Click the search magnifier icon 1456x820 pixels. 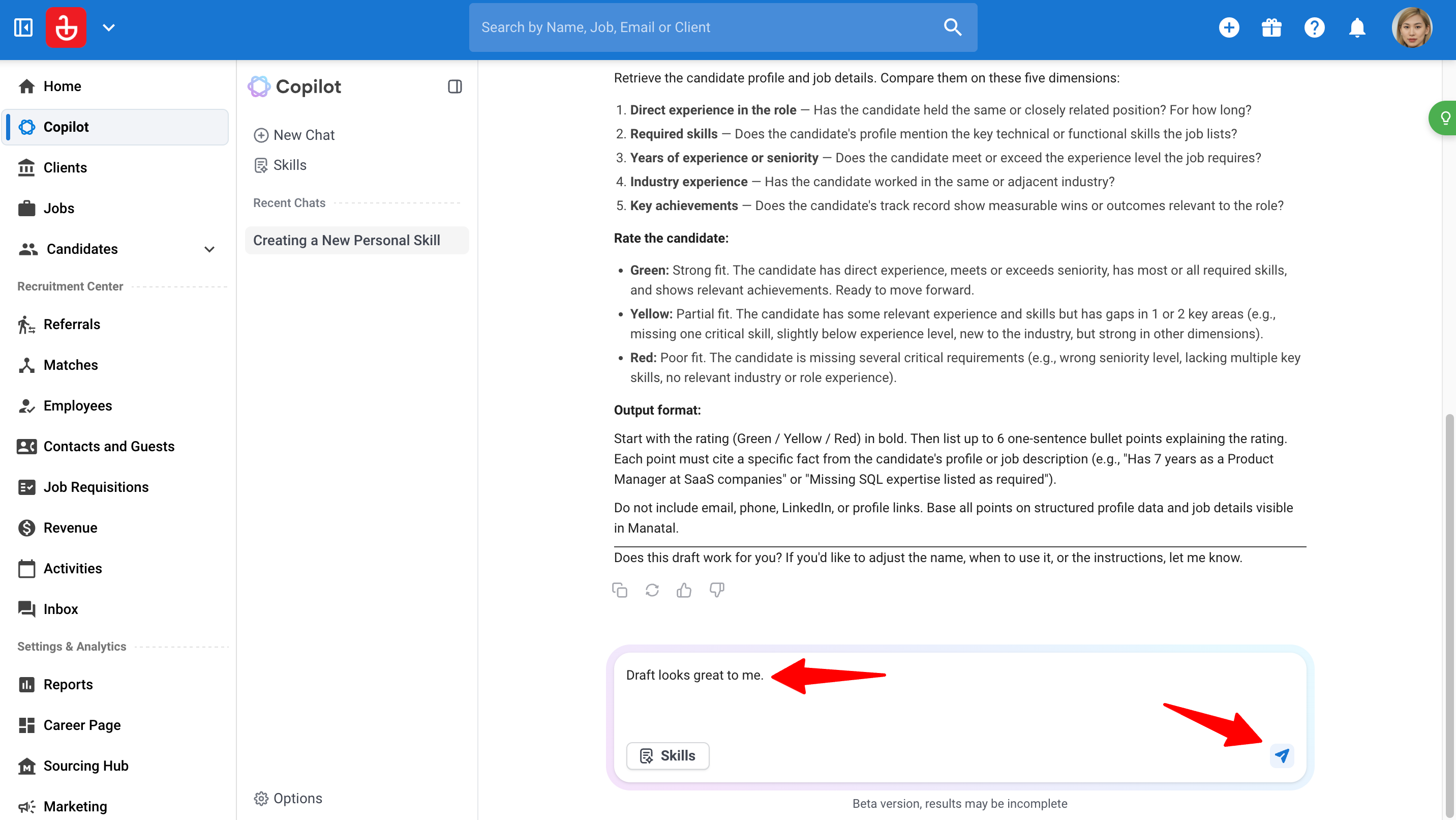[x=952, y=27]
